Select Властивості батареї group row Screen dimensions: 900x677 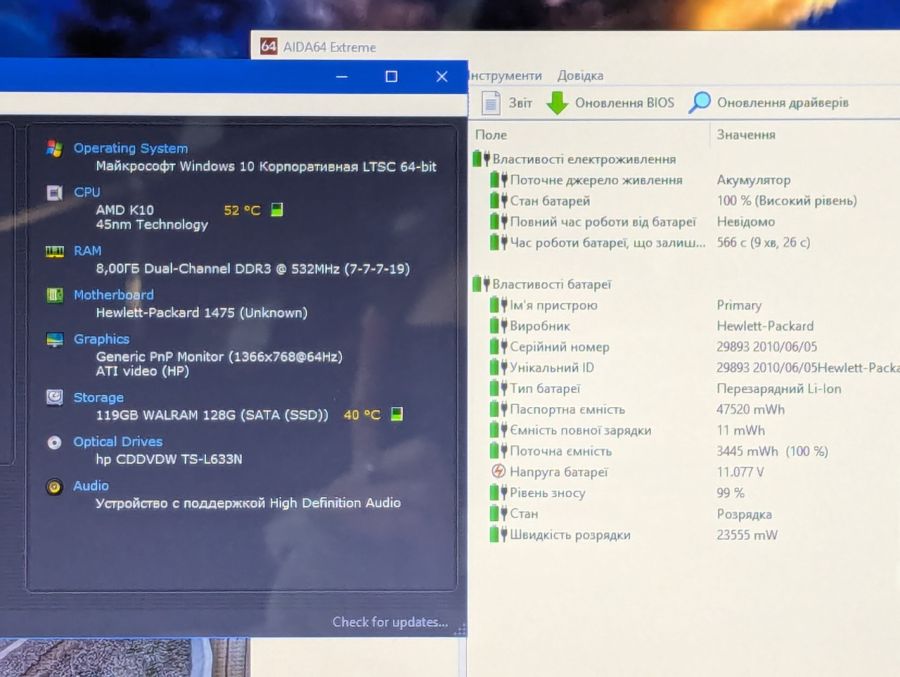click(x=542, y=284)
